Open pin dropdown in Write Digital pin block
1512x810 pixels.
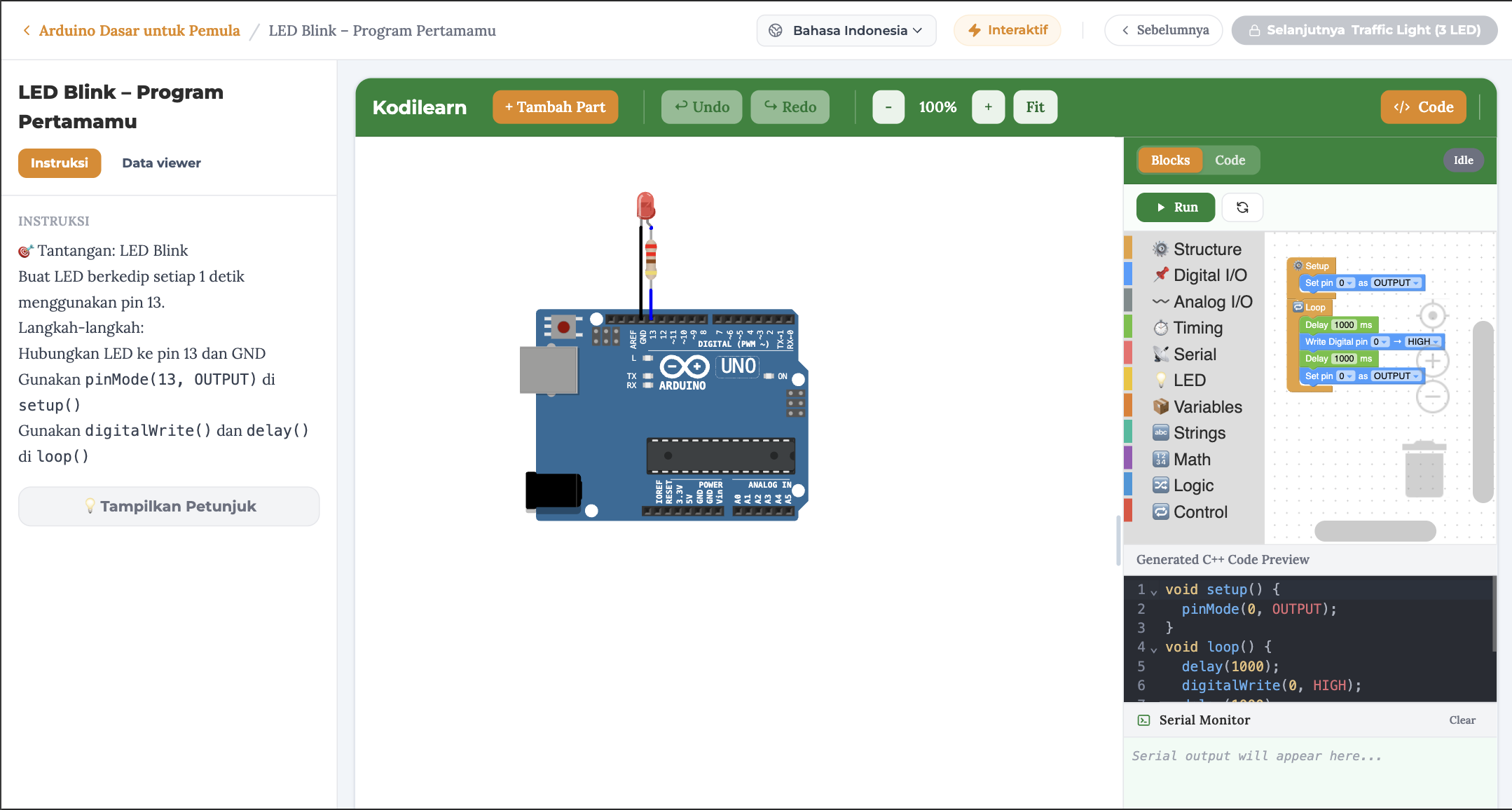click(x=1380, y=342)
